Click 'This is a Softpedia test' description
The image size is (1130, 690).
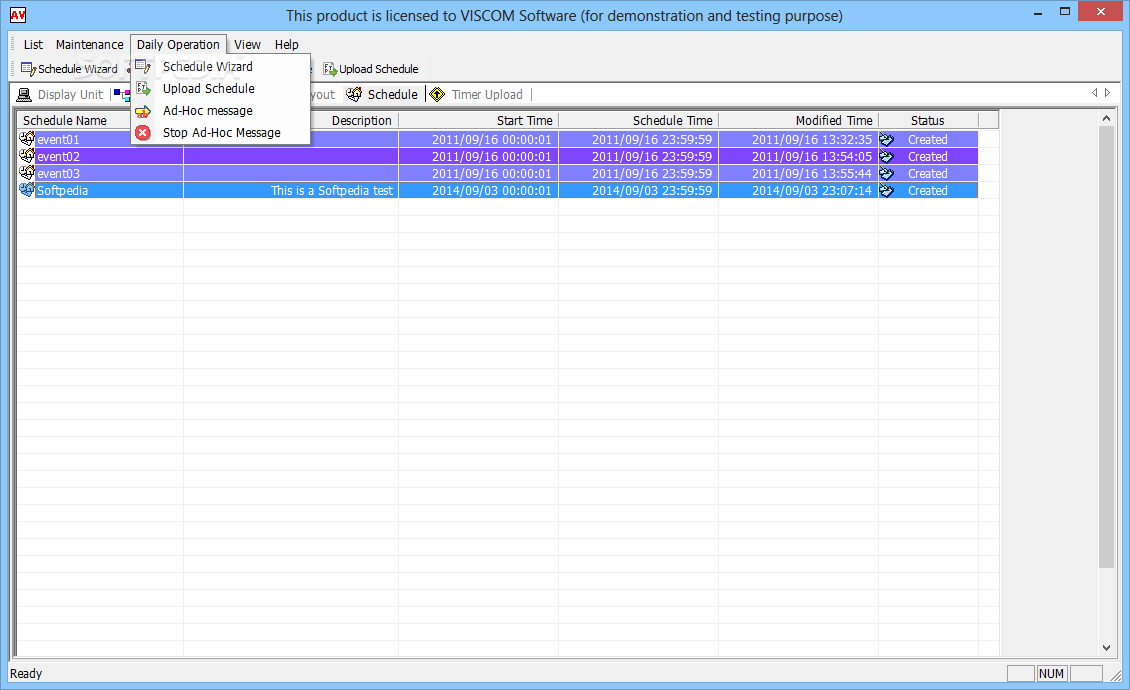coord(332,190)
